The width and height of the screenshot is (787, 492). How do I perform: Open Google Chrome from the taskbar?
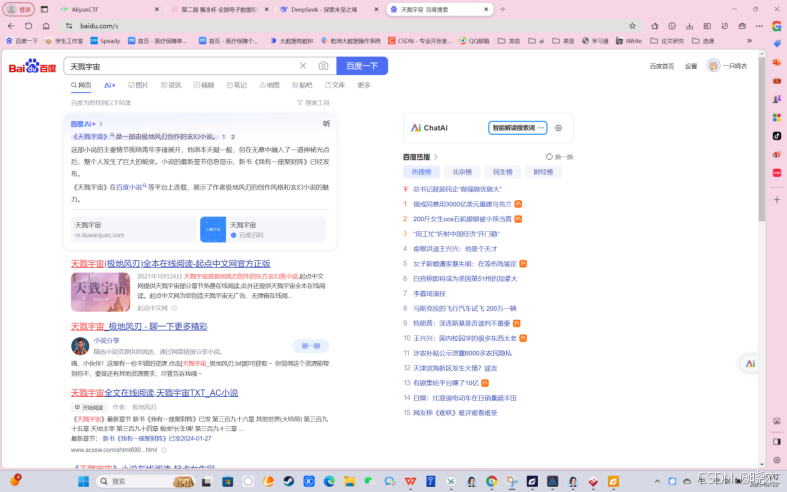(x=491, y=481)
